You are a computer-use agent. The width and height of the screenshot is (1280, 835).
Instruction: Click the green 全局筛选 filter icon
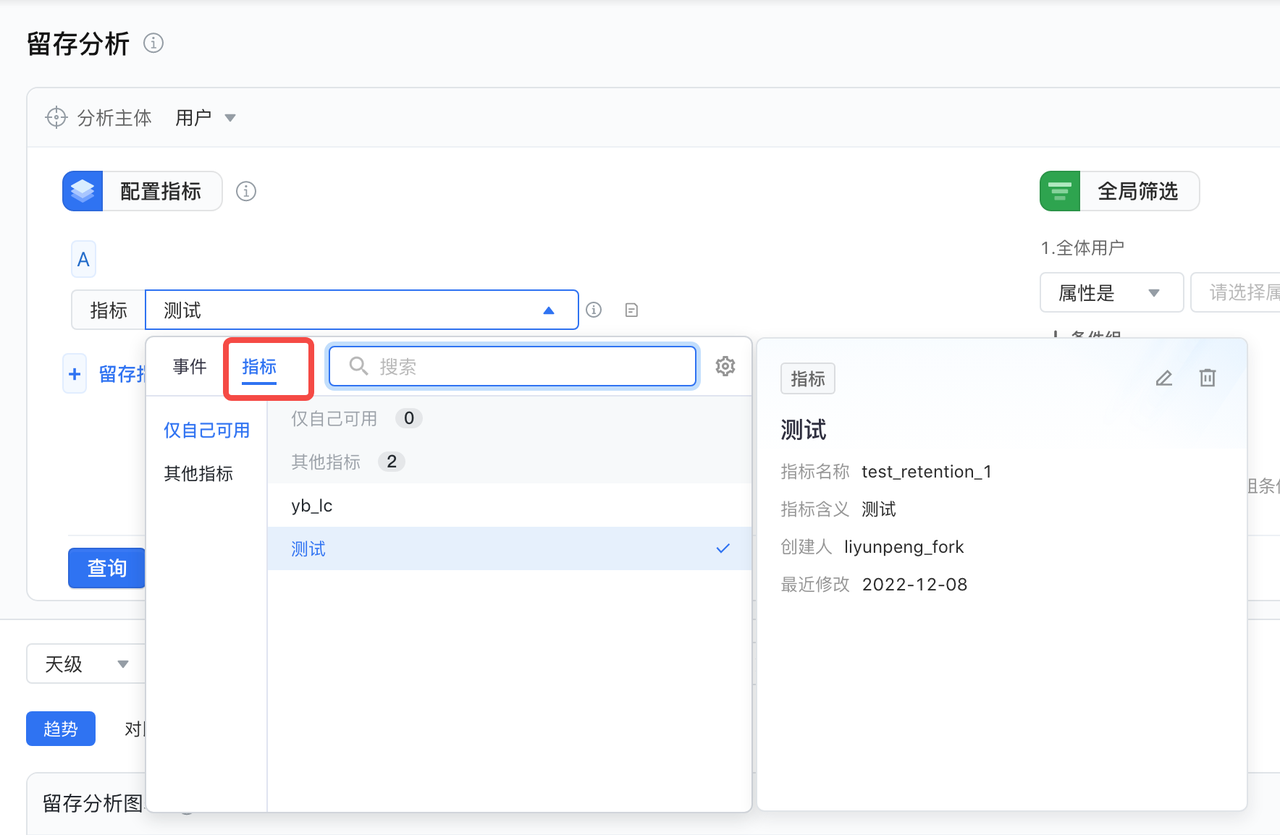click(1060, 191)
